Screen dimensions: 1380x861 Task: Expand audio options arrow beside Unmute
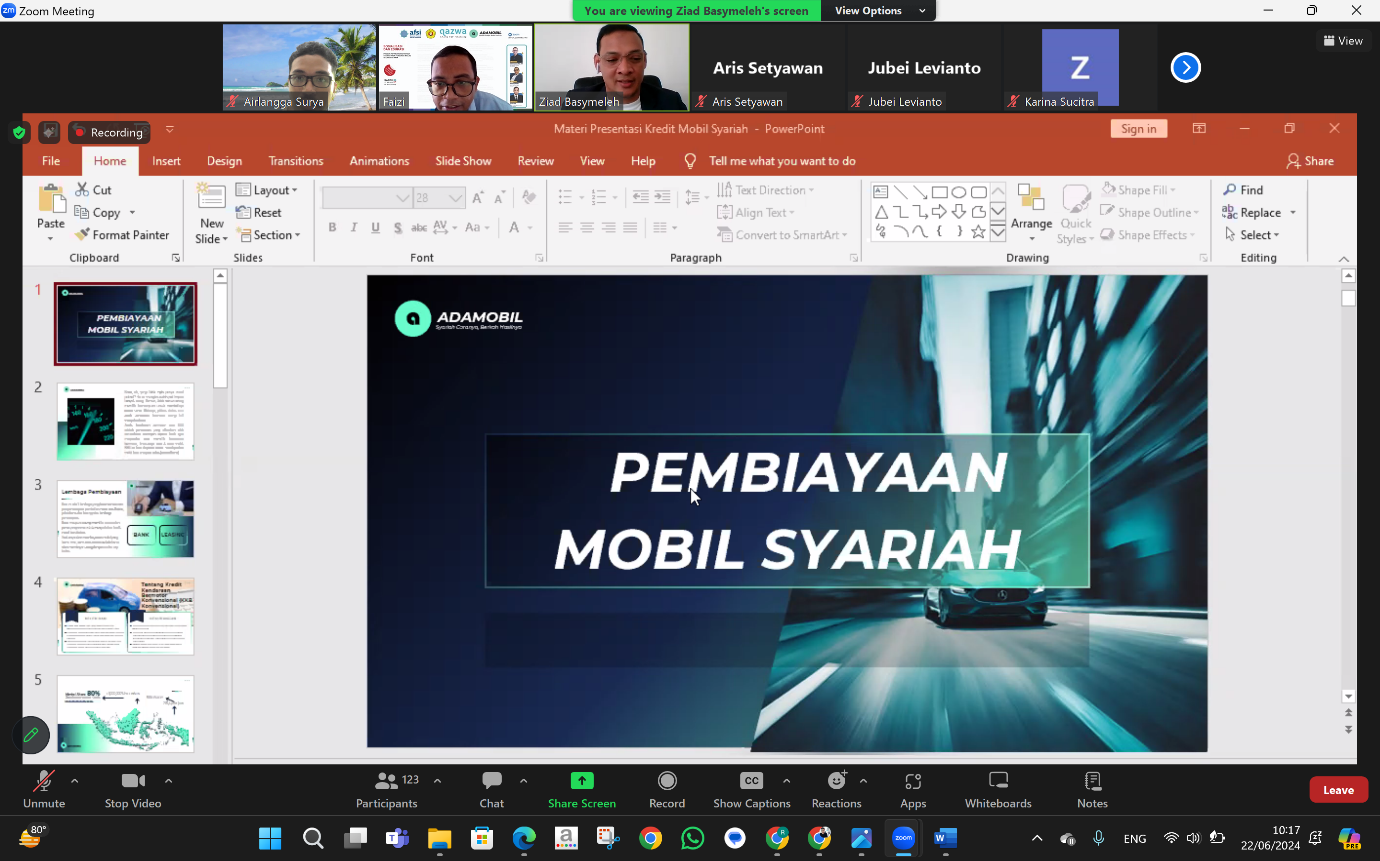75,781
